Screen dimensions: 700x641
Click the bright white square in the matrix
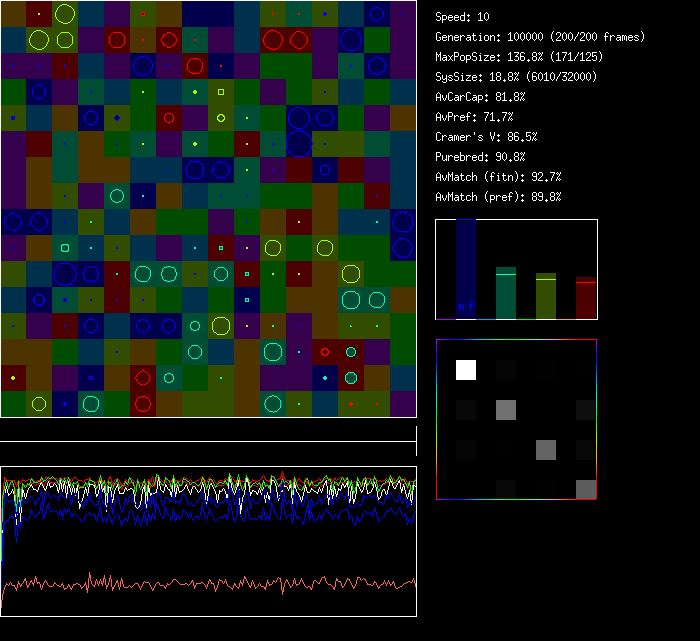pyautogui.click(x=466, y=370)
